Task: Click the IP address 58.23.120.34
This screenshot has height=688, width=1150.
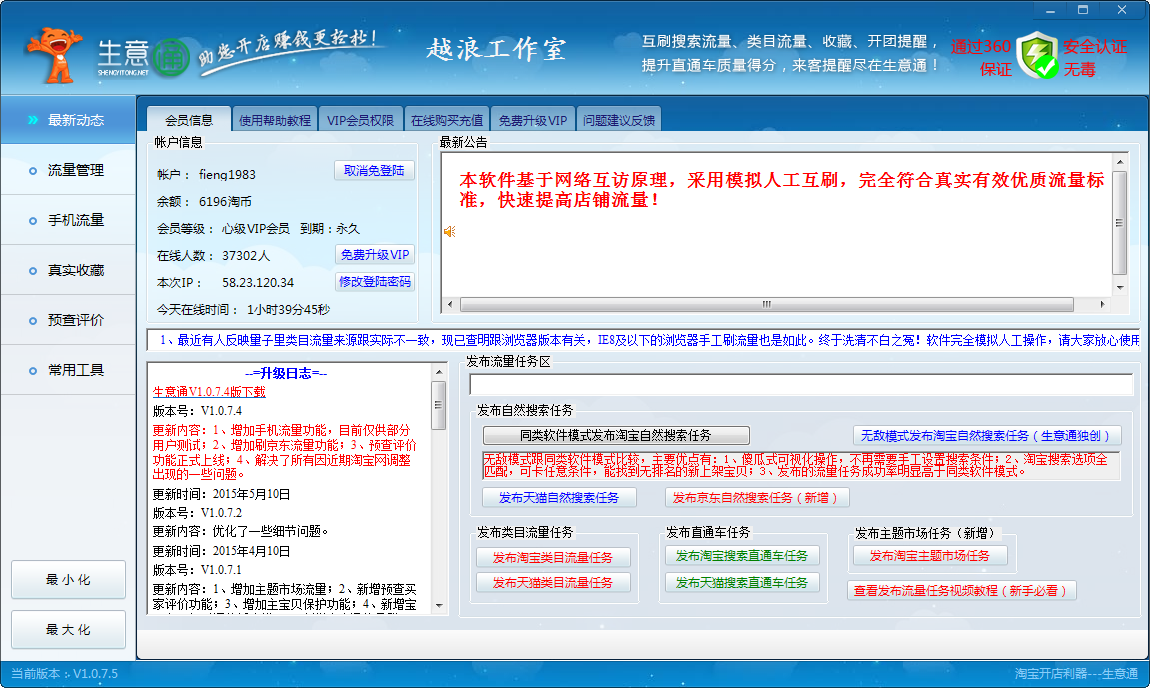Action: pos(258,282)
